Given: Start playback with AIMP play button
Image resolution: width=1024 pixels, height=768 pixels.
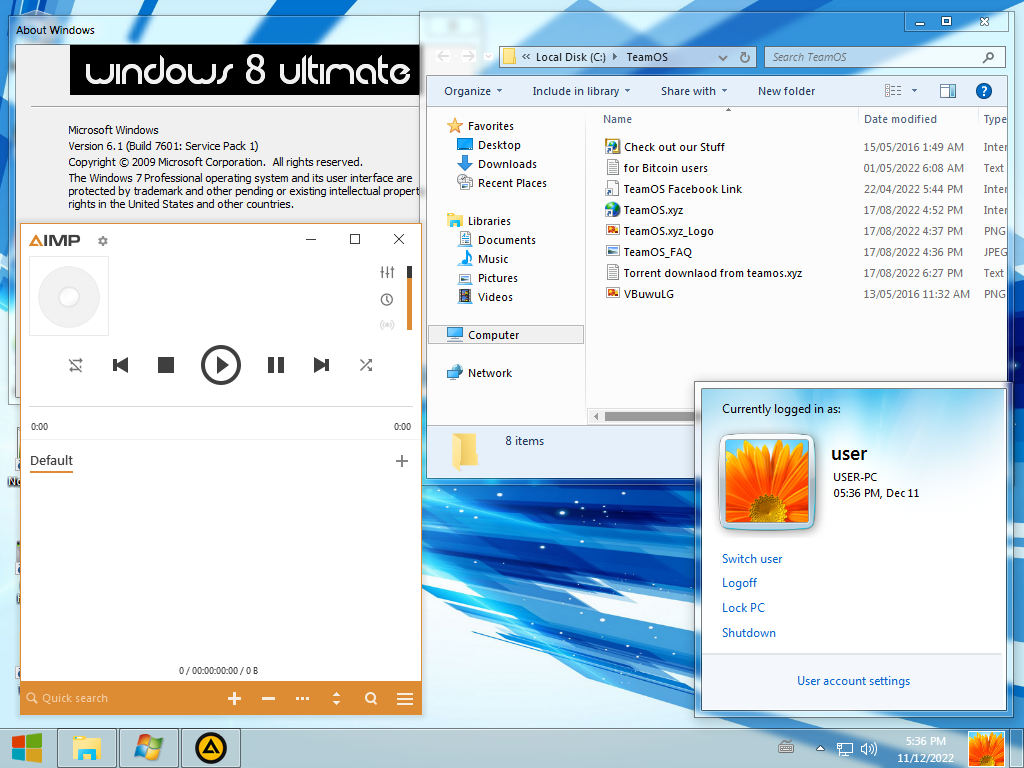Looking at the screenshot, I should (221, 365).
